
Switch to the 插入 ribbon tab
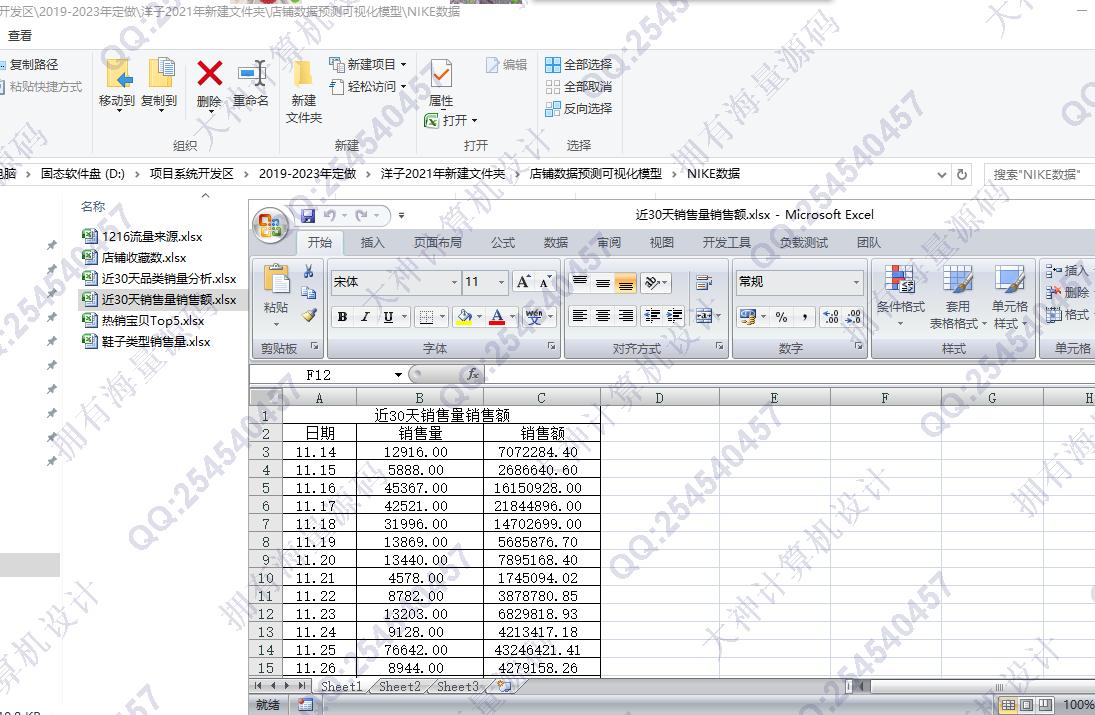(372, 242)
